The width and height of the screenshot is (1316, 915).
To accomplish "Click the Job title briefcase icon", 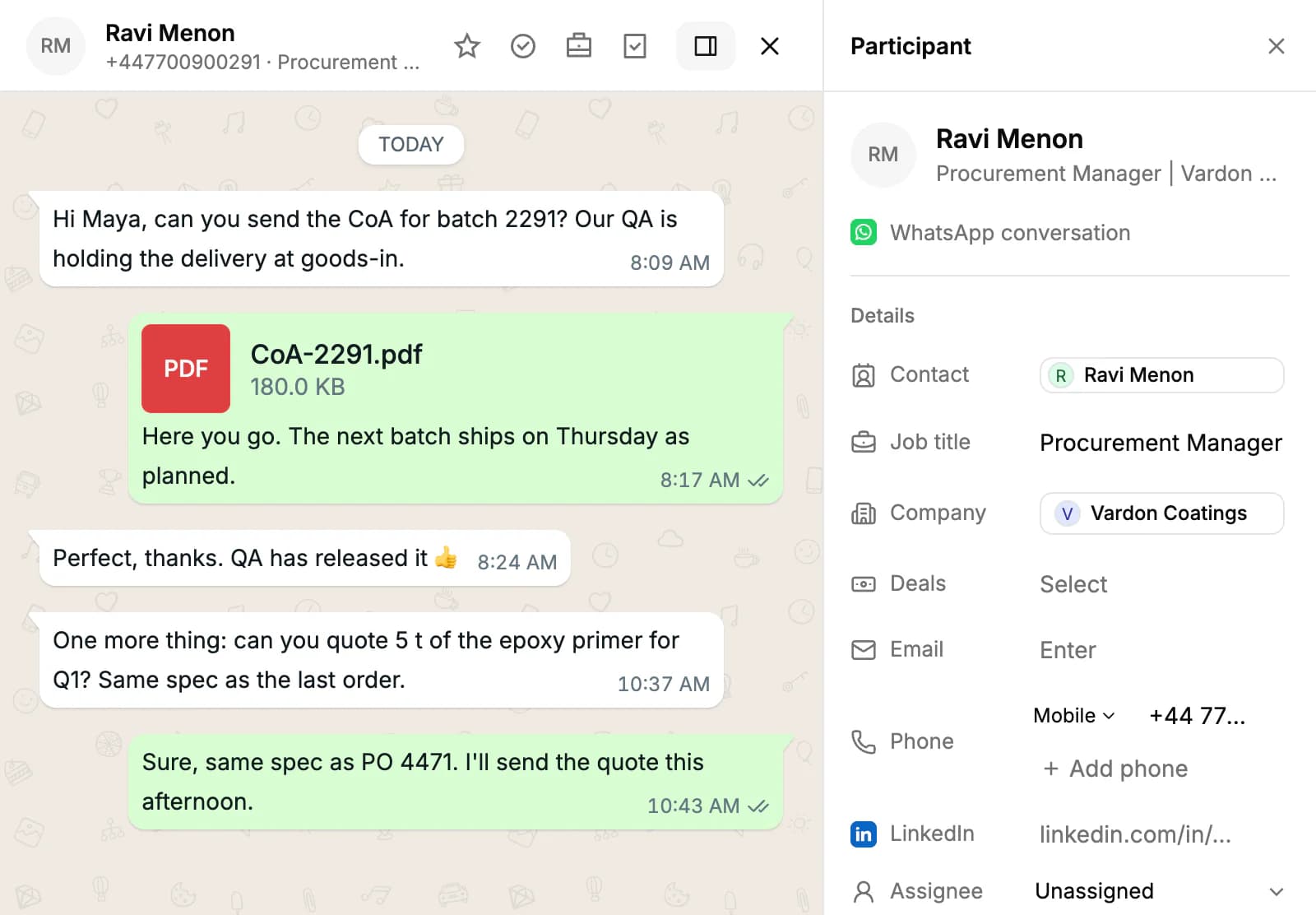I will (864, 443).
